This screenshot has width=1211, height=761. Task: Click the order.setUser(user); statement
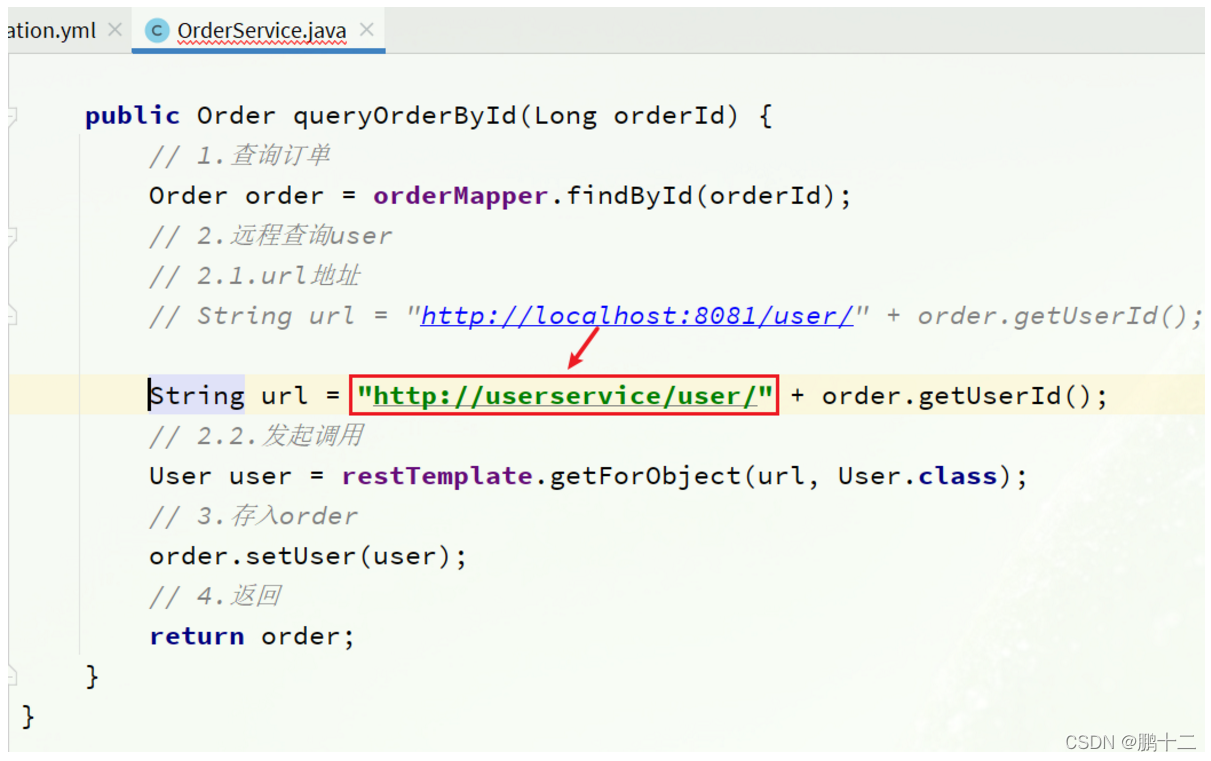308,556
